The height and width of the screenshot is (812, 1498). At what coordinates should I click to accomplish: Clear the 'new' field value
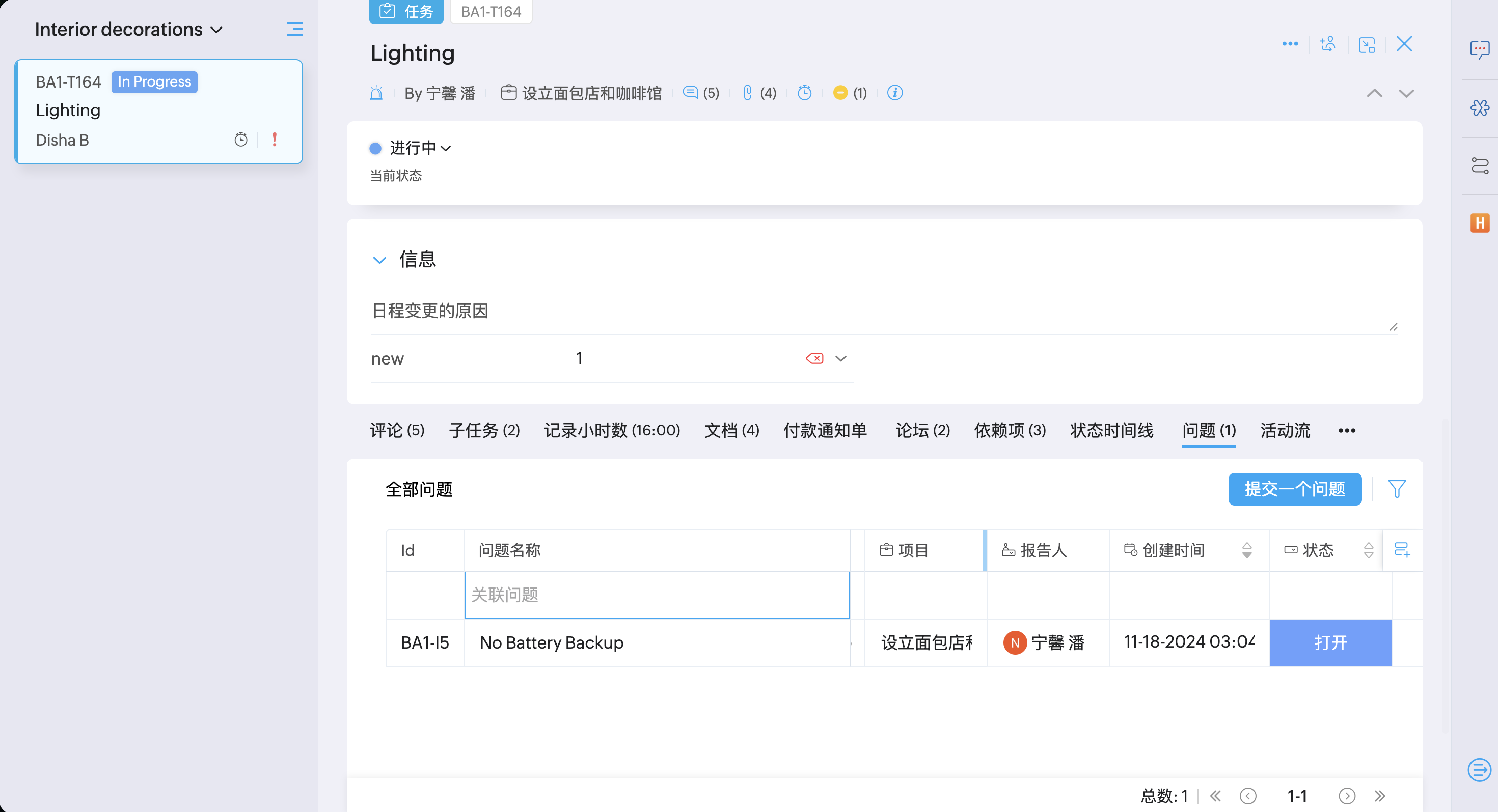point(814,358)
